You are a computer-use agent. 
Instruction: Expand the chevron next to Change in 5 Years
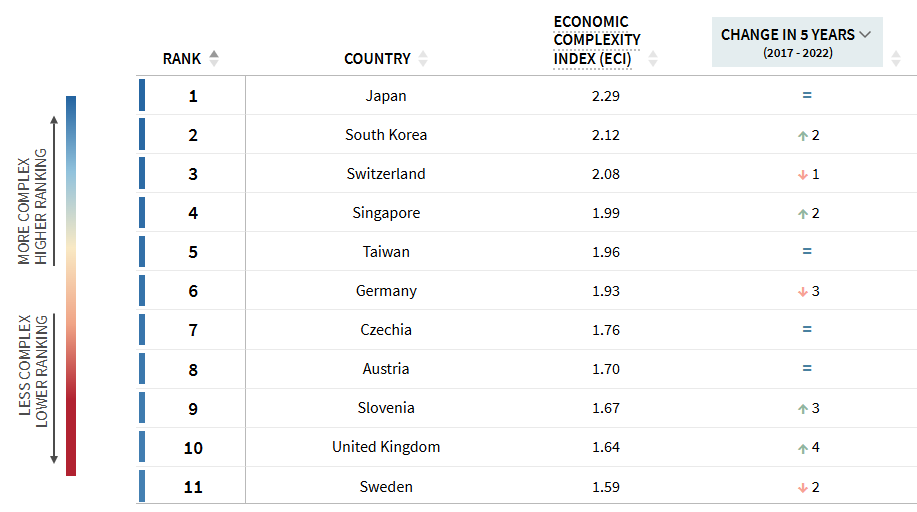point(865,34)
